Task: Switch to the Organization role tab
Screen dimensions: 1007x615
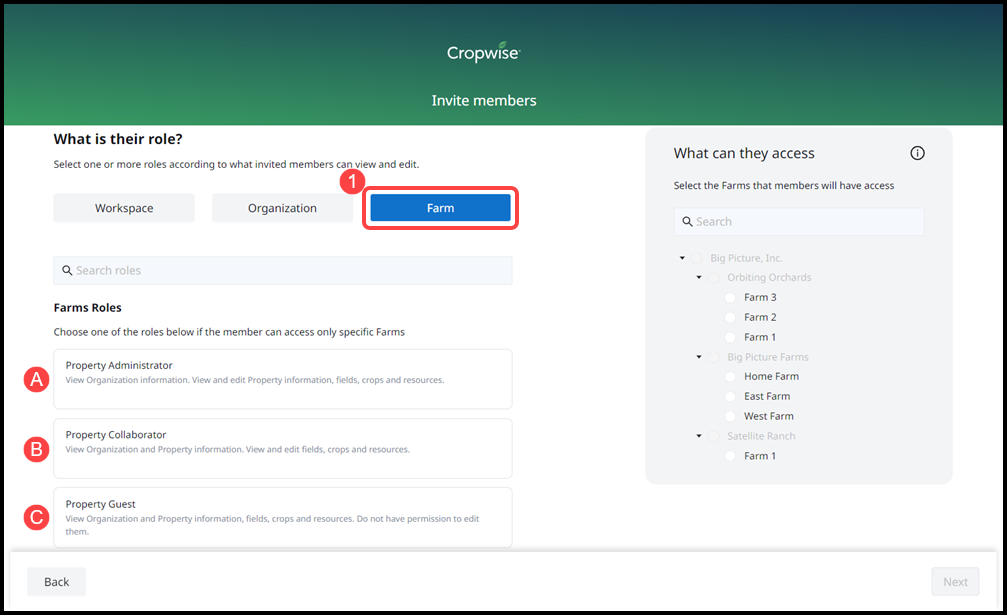Action: [282, 208]
